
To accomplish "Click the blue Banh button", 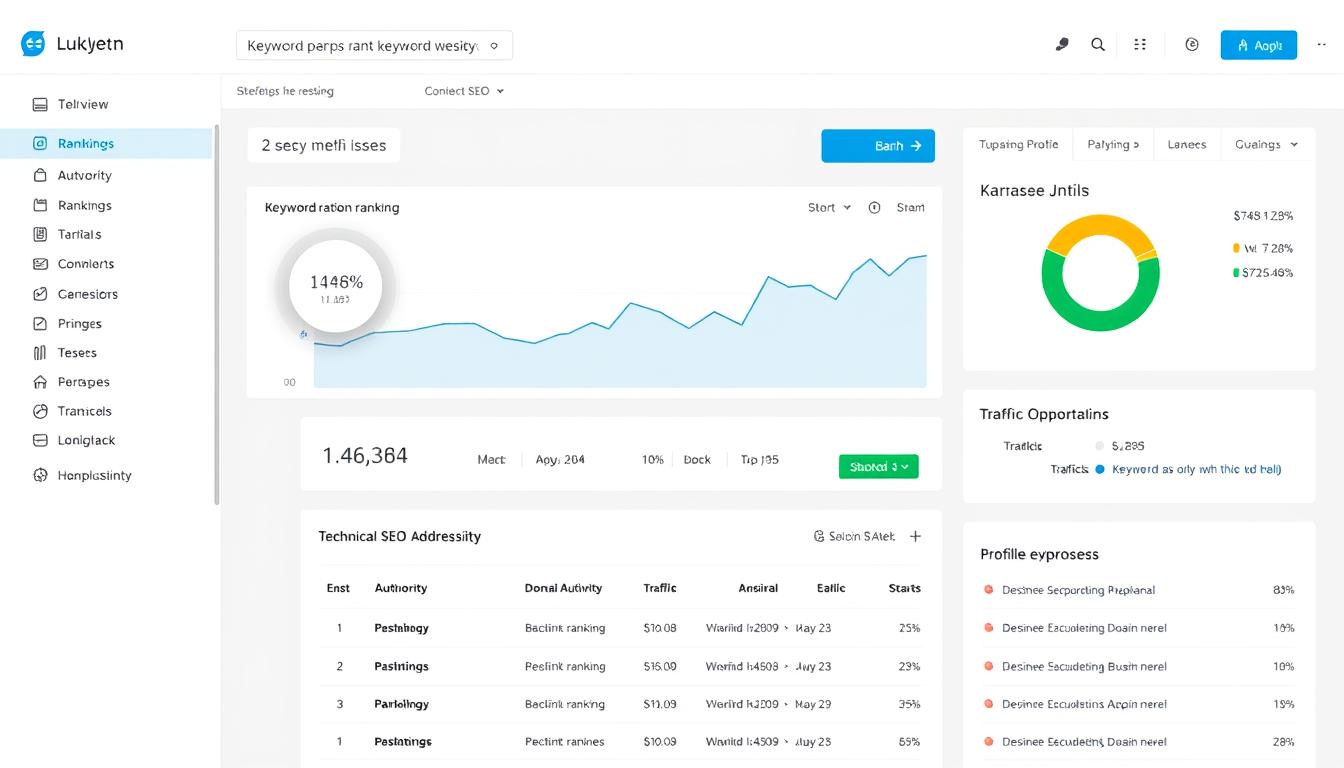I will coord(878,146).
